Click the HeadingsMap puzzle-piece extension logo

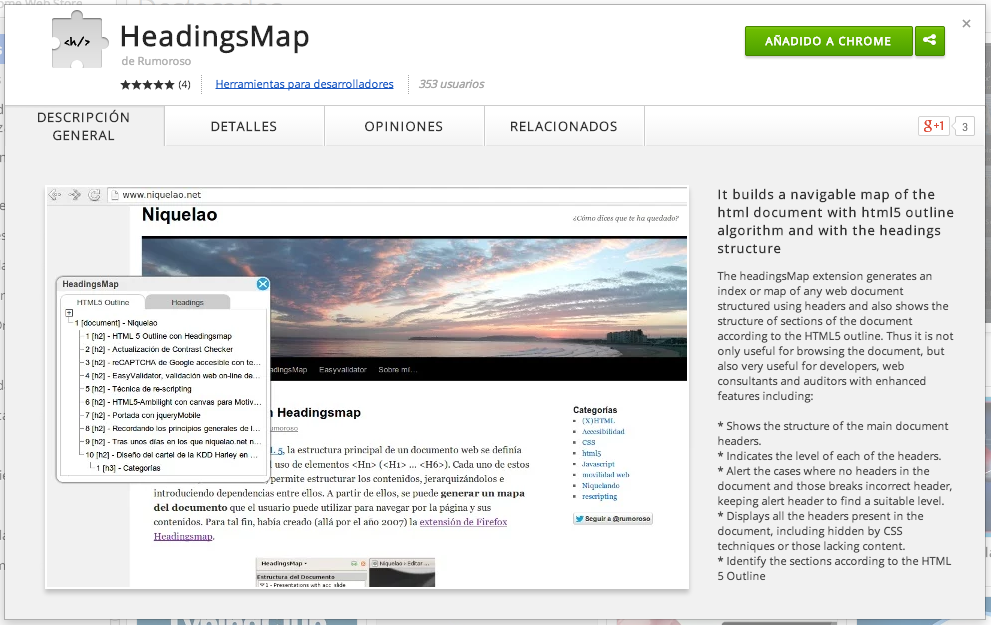point(78,40)
